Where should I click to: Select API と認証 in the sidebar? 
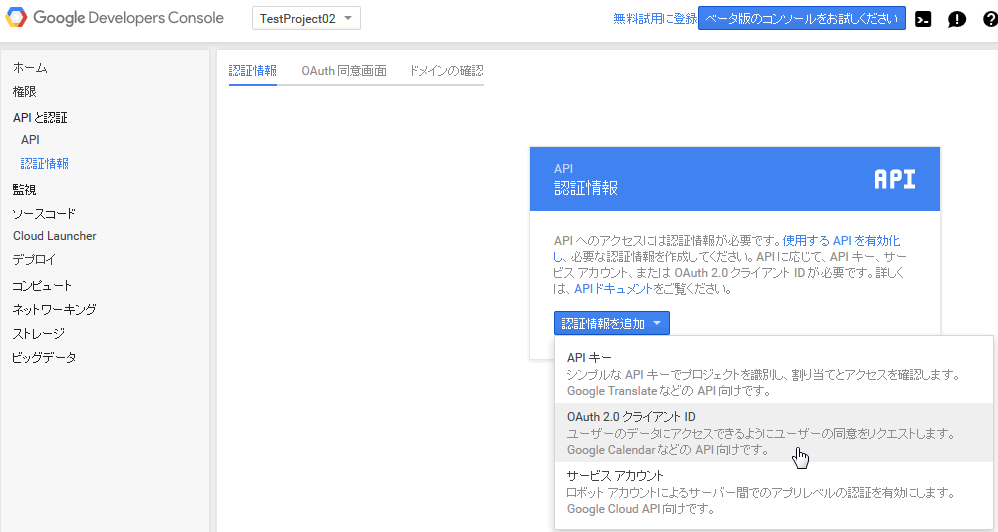point(40,117)
